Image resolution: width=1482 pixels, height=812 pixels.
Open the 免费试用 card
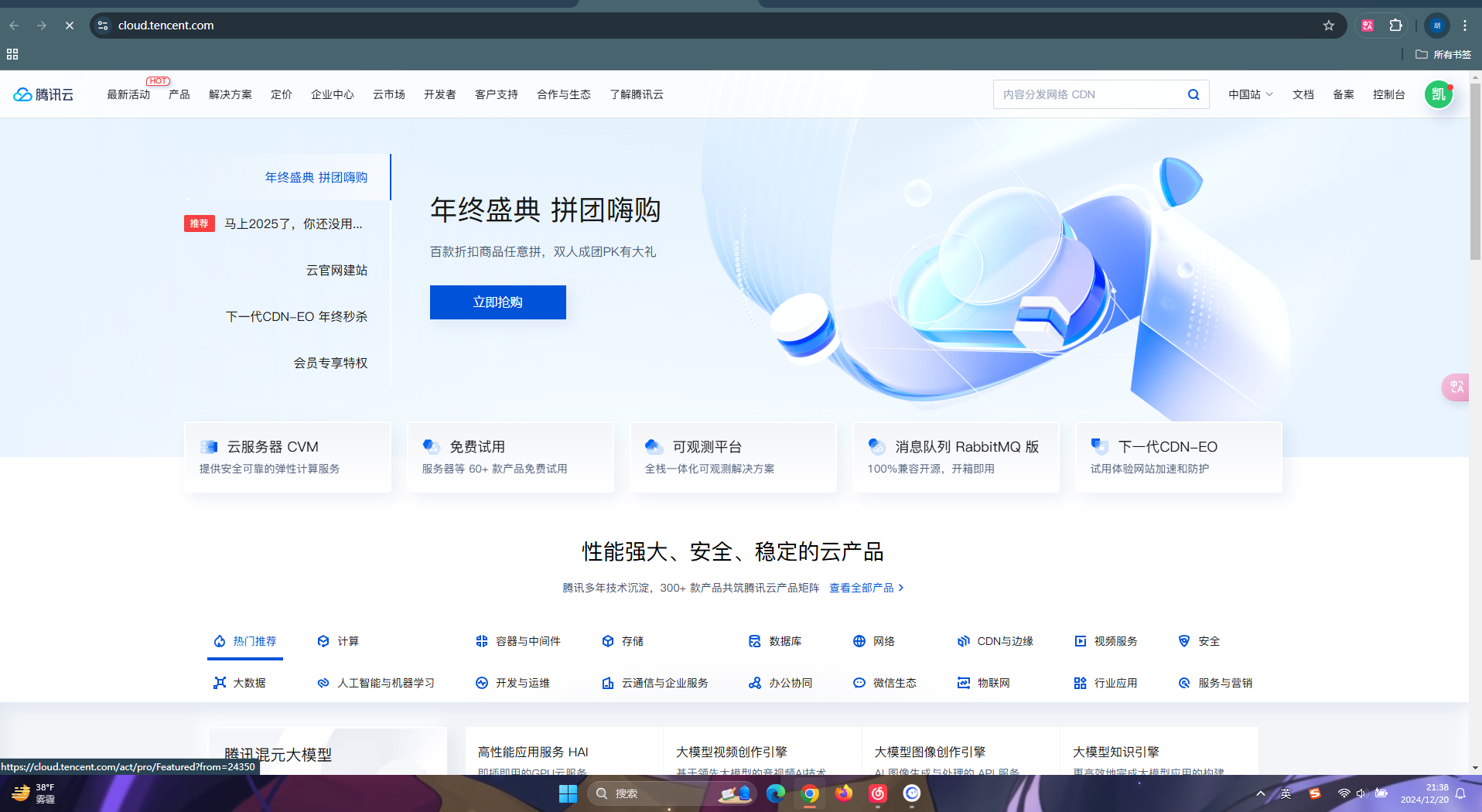point(511,457)
